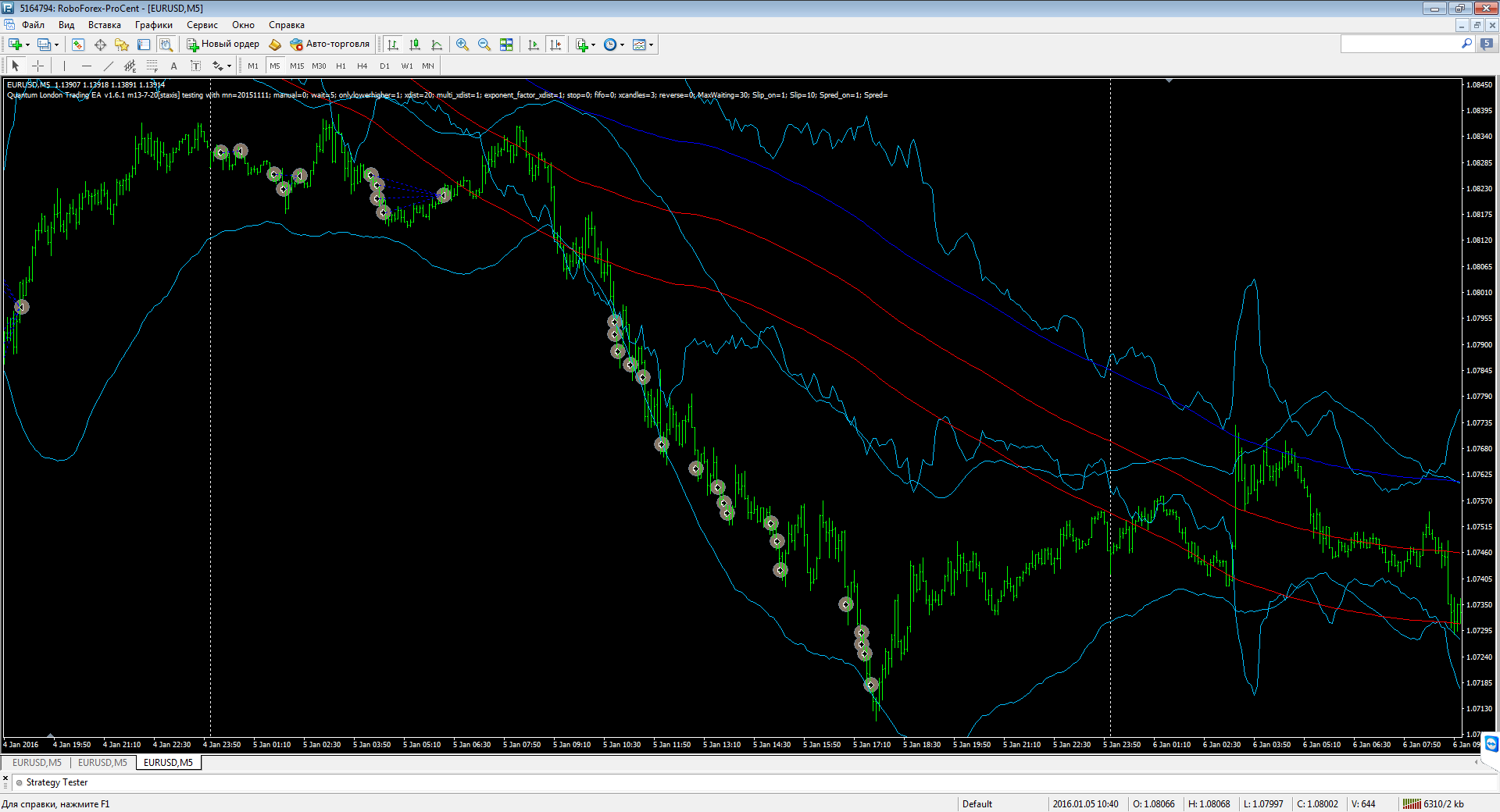The width and height of the screenshot is (1500, 812).
Task: Tile chart windows icon
Action: click(506, 45)
